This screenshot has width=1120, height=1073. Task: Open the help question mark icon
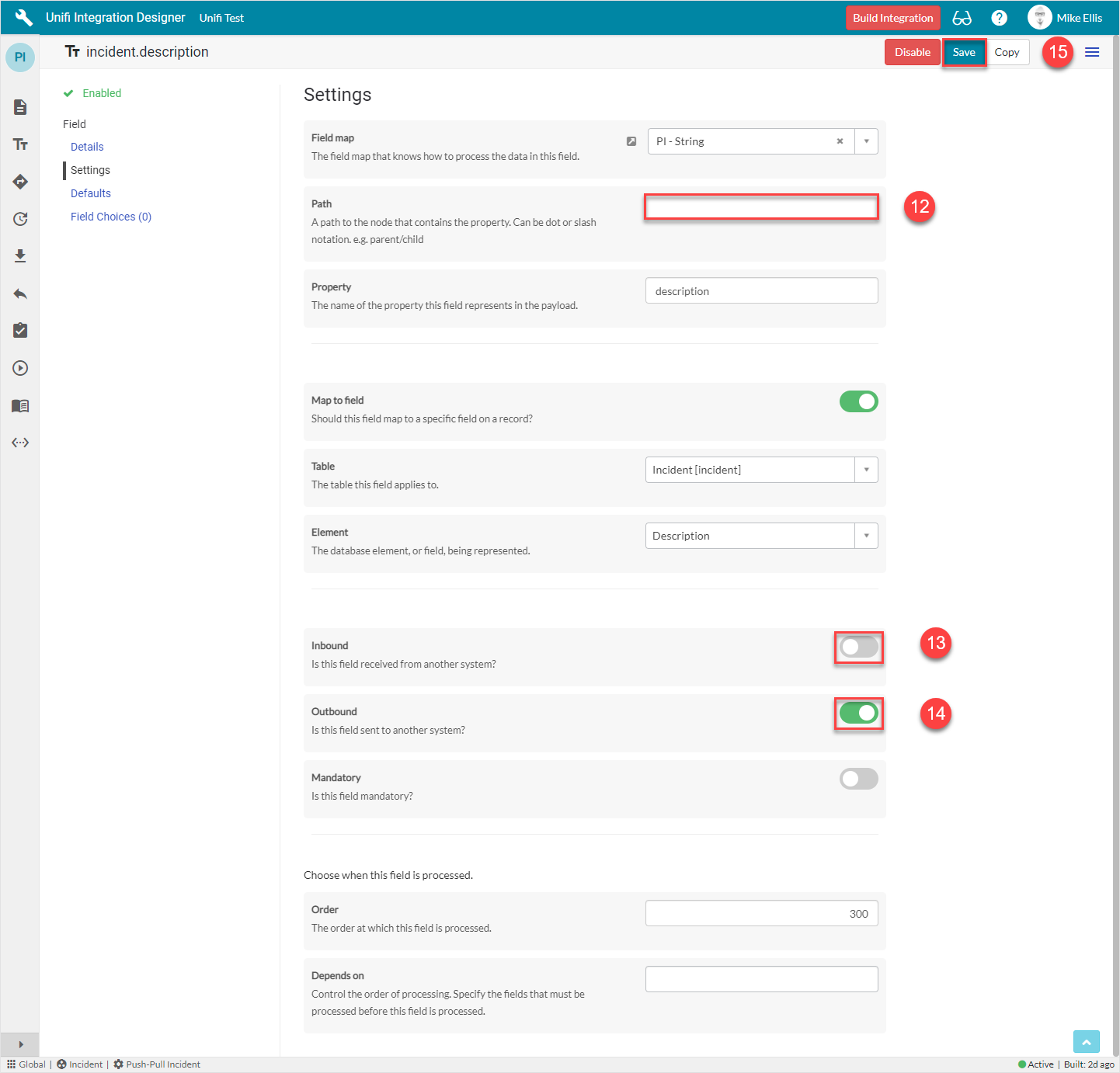tap(999, 18)
